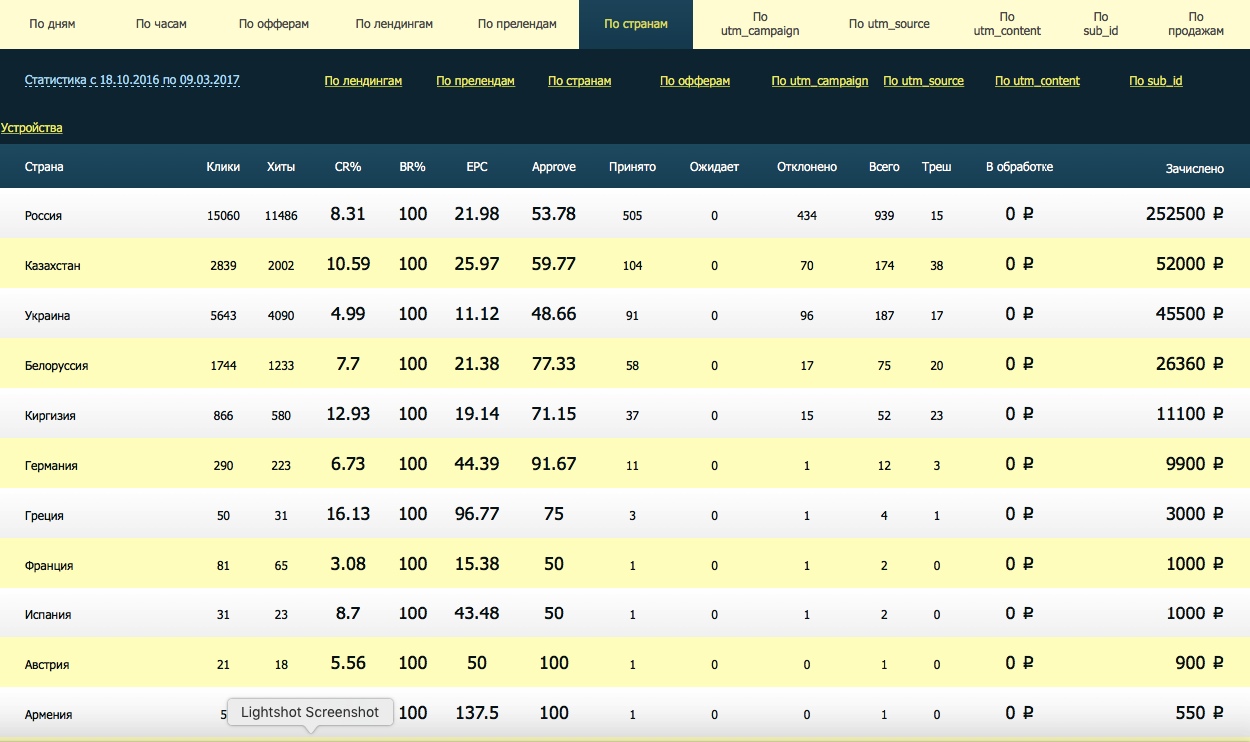1250x742 pixels.
Task: Click Киргизия CR% value 12.93
Action: pyautogui.click(x=348, y=414)
